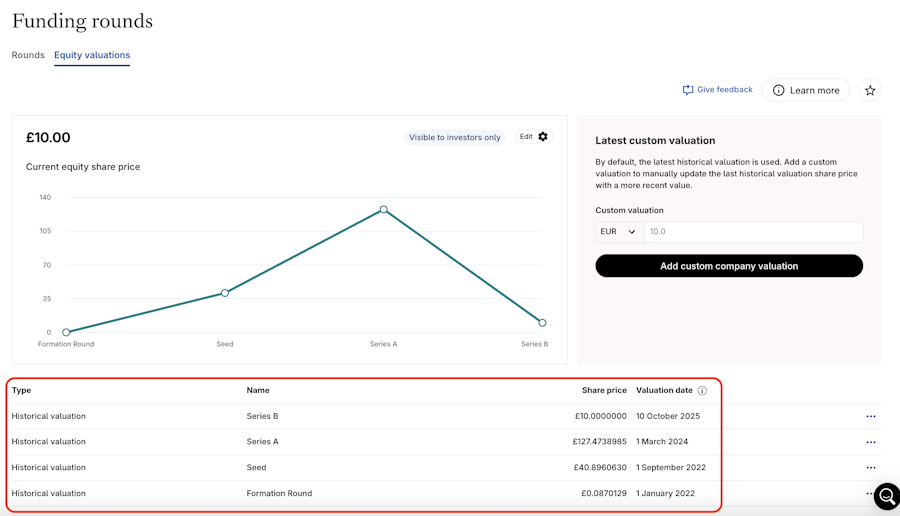This screenshot has width=900, height=516.
Task: Click the valuation date info icon
Action: tap(702, 391)
